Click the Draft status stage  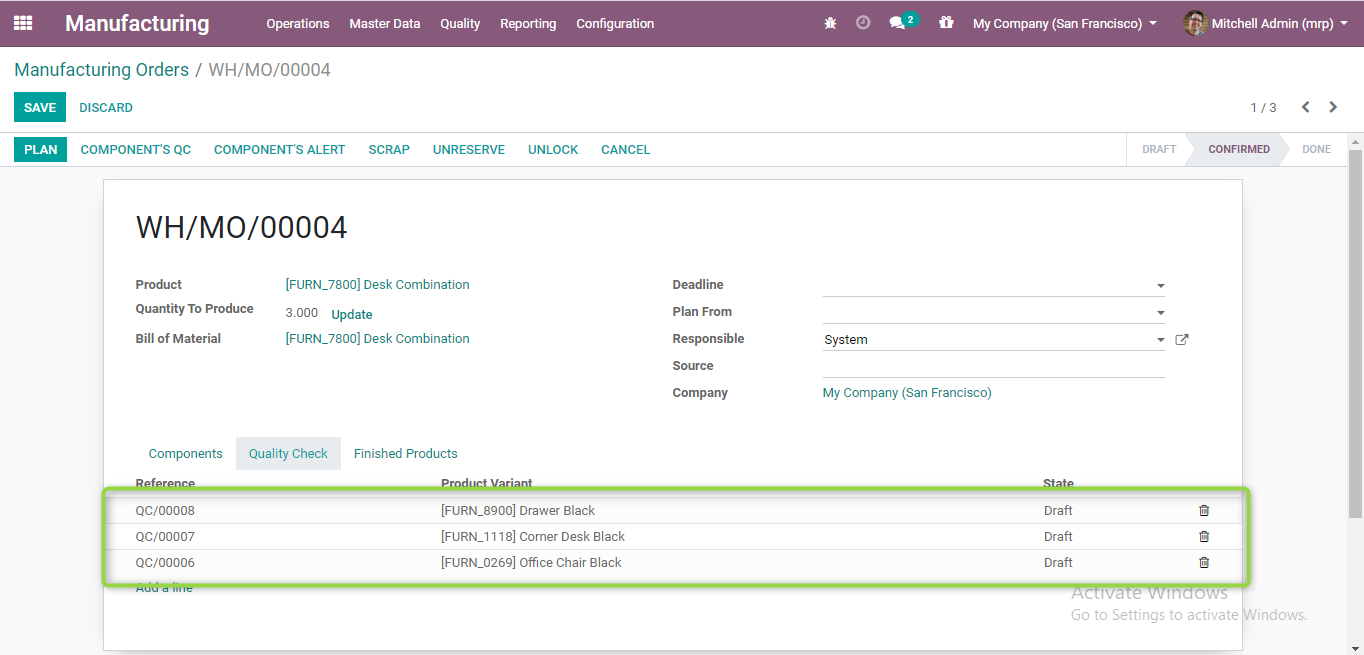point(1159,149)
